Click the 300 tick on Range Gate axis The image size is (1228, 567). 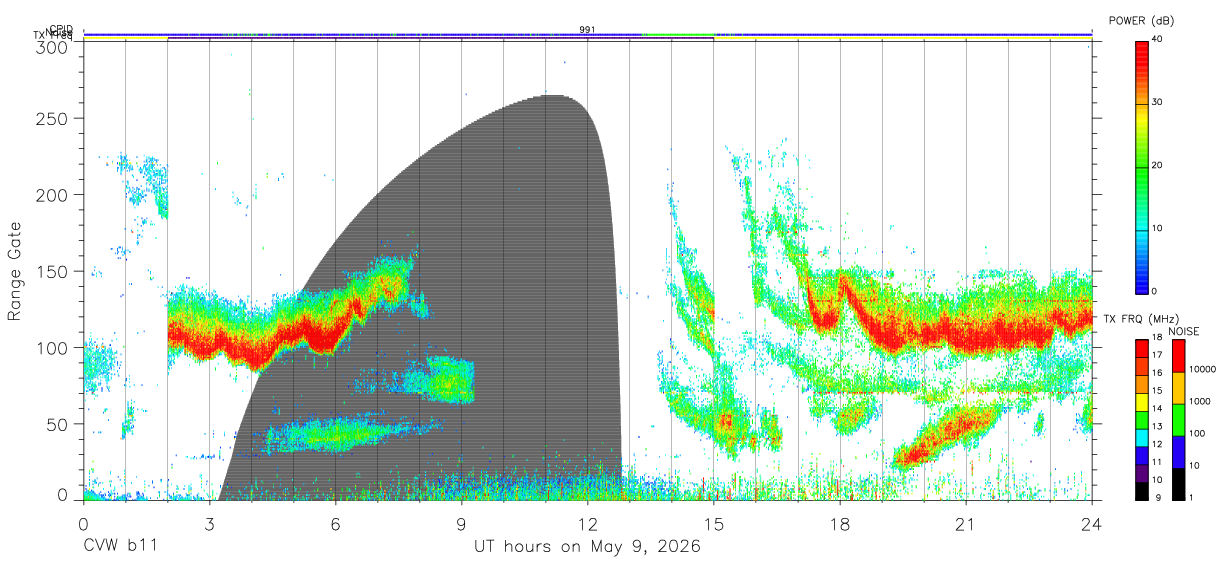click(50, 47)
